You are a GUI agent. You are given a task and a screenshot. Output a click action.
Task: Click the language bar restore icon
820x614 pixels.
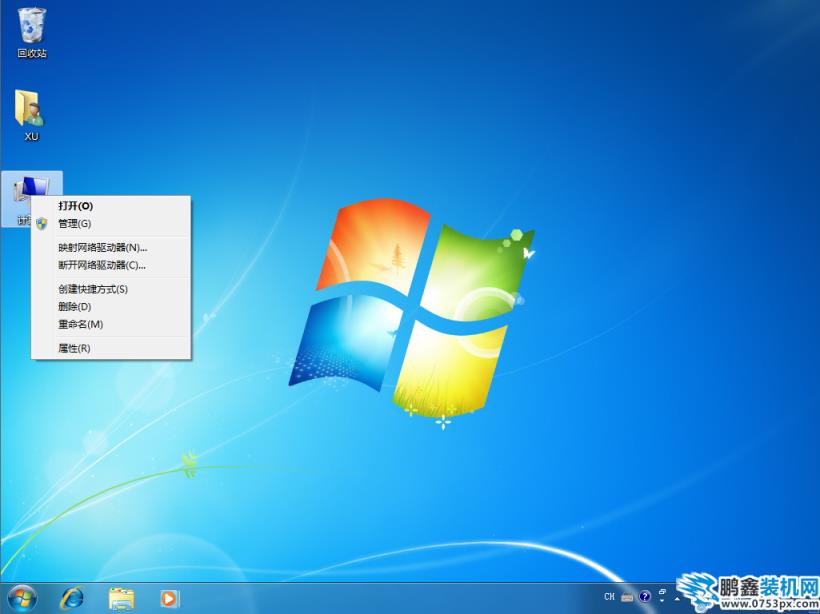click(663, 592)
